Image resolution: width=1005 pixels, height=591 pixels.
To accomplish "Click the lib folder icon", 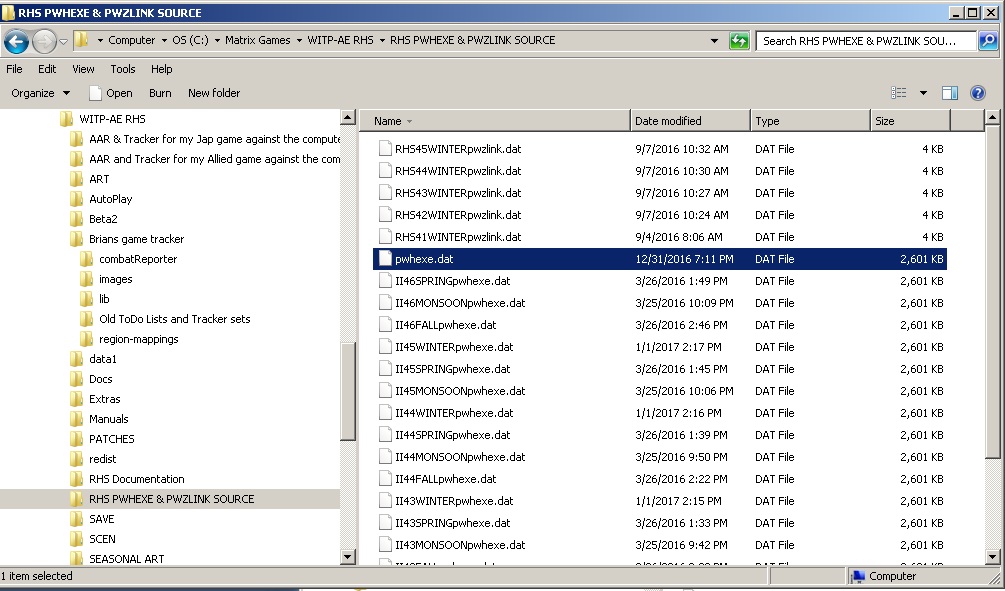I will click(x=87, y=299).
